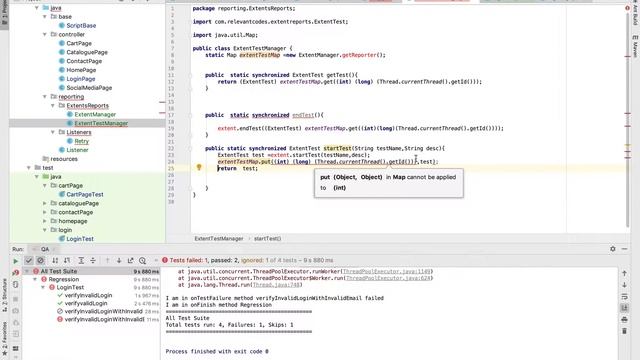
Task: Expand the cataloguePage folder arrow
Action: coord(45,203)
